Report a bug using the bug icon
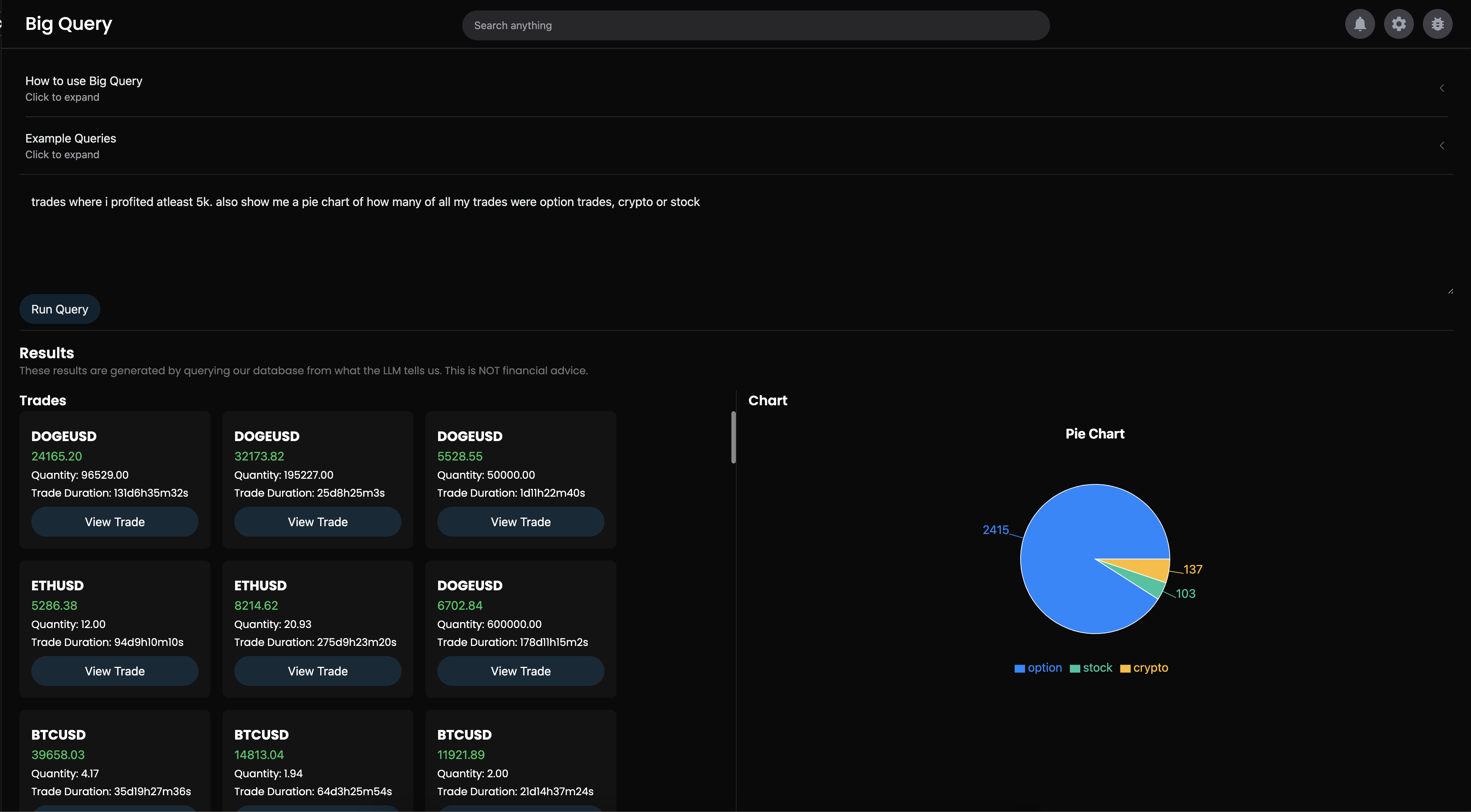The width and height of the screenshot is (1471, 812). pyautogui.click(x=1438, y=24)
